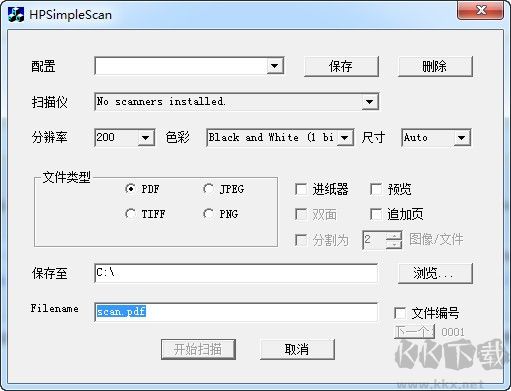This screenshot has height=391, width=511.
Task: Click the 保存至 path field showing C:\
Action: 236,273
